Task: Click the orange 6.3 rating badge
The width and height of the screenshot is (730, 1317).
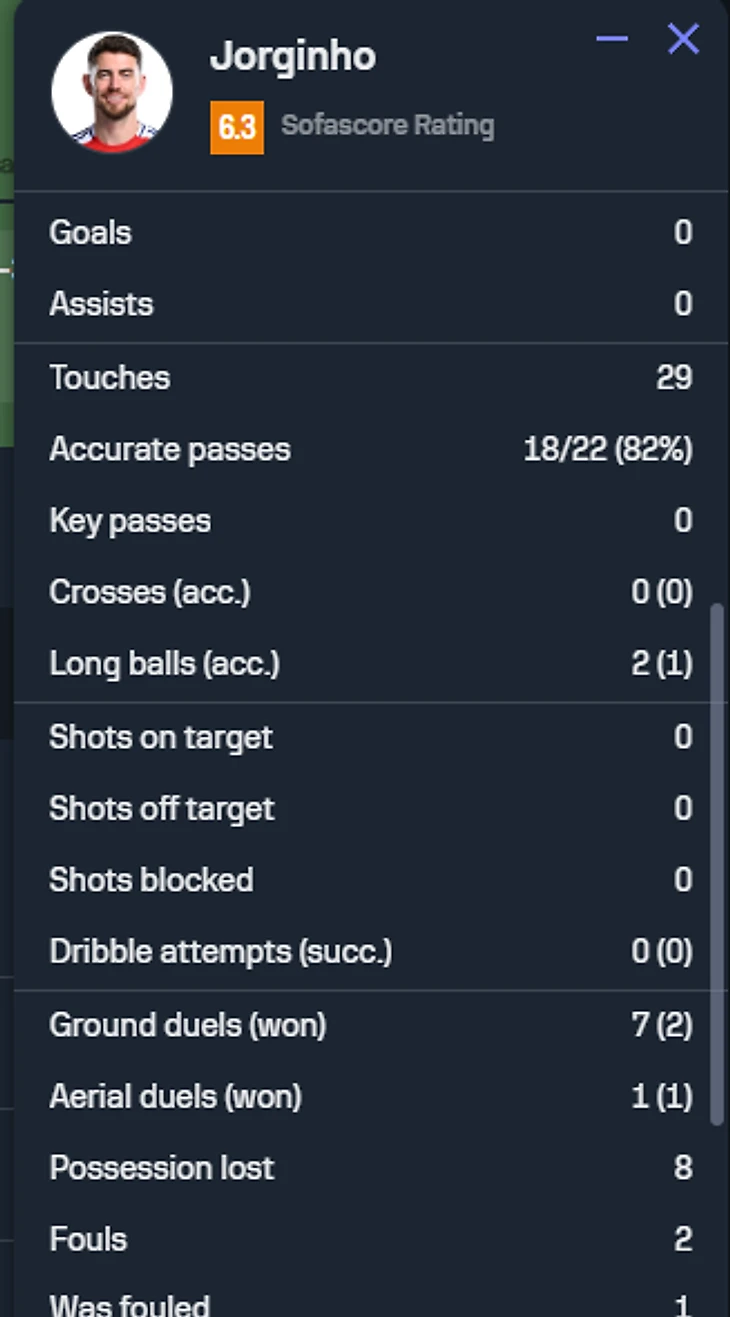Action: pyautogui.click(x=237, y=128)
